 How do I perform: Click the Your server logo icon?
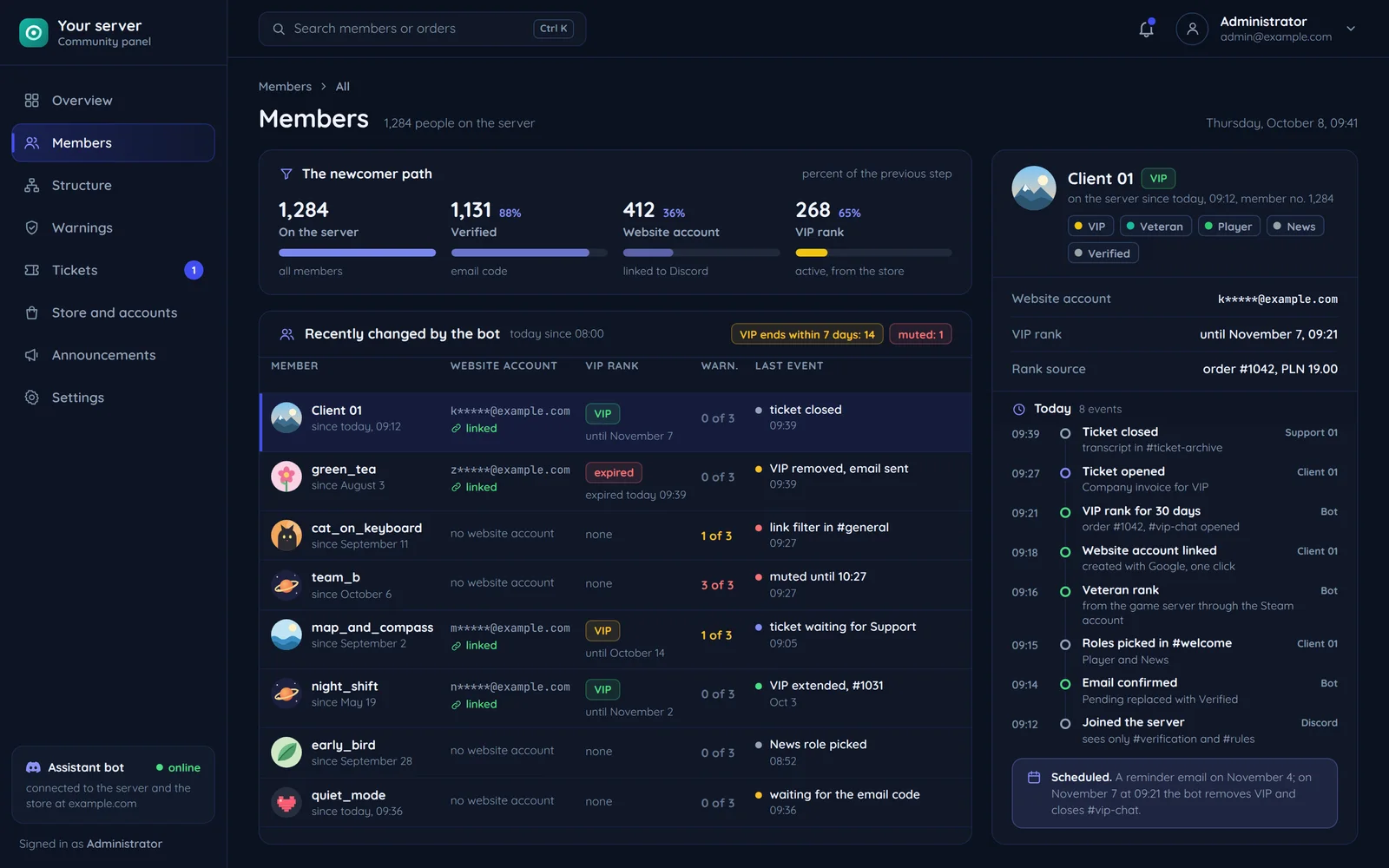tap(33, 33)
